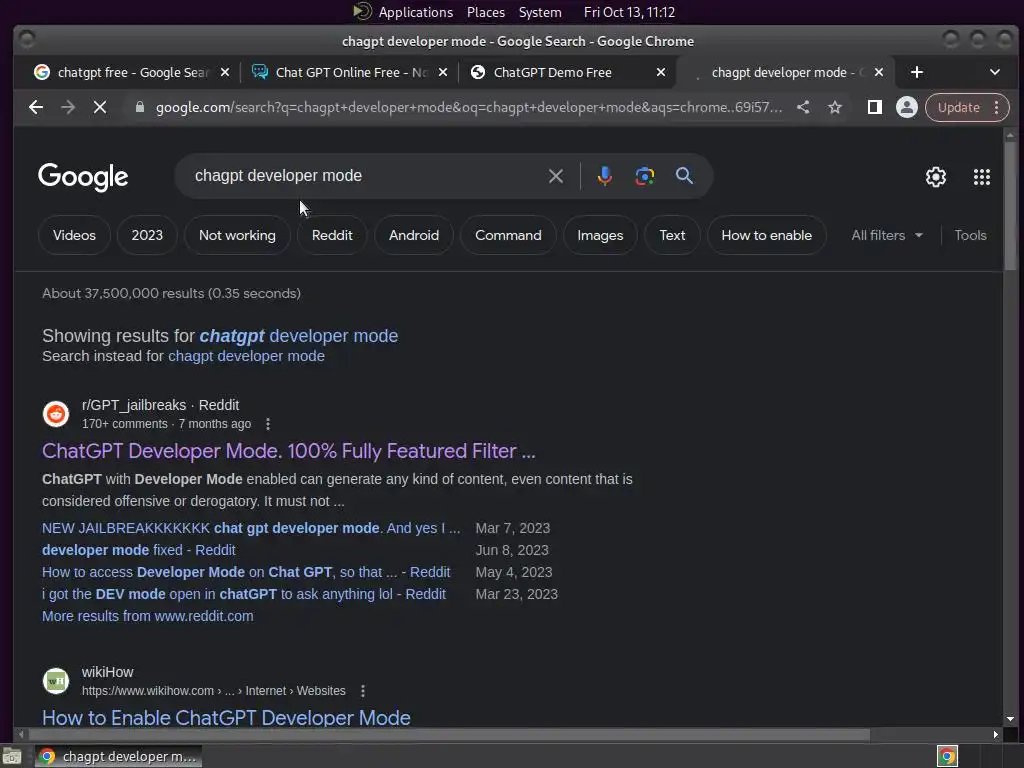
Task: Close the 'chatgpt free' tab
Action: 225,72
